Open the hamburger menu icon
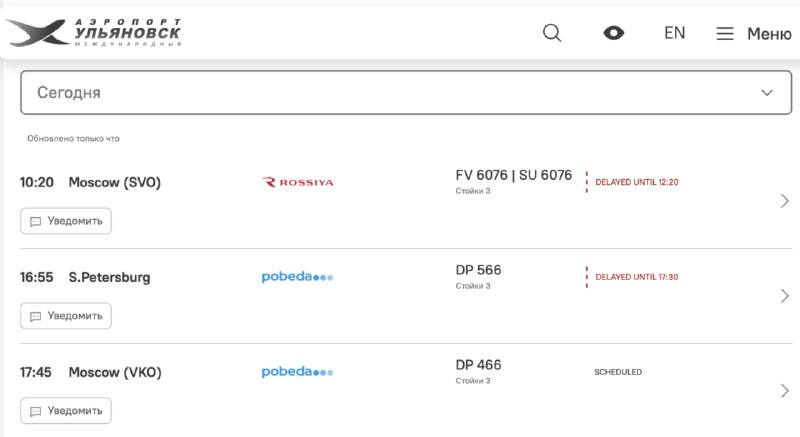 pyautogui.click(x=724, y=34)
